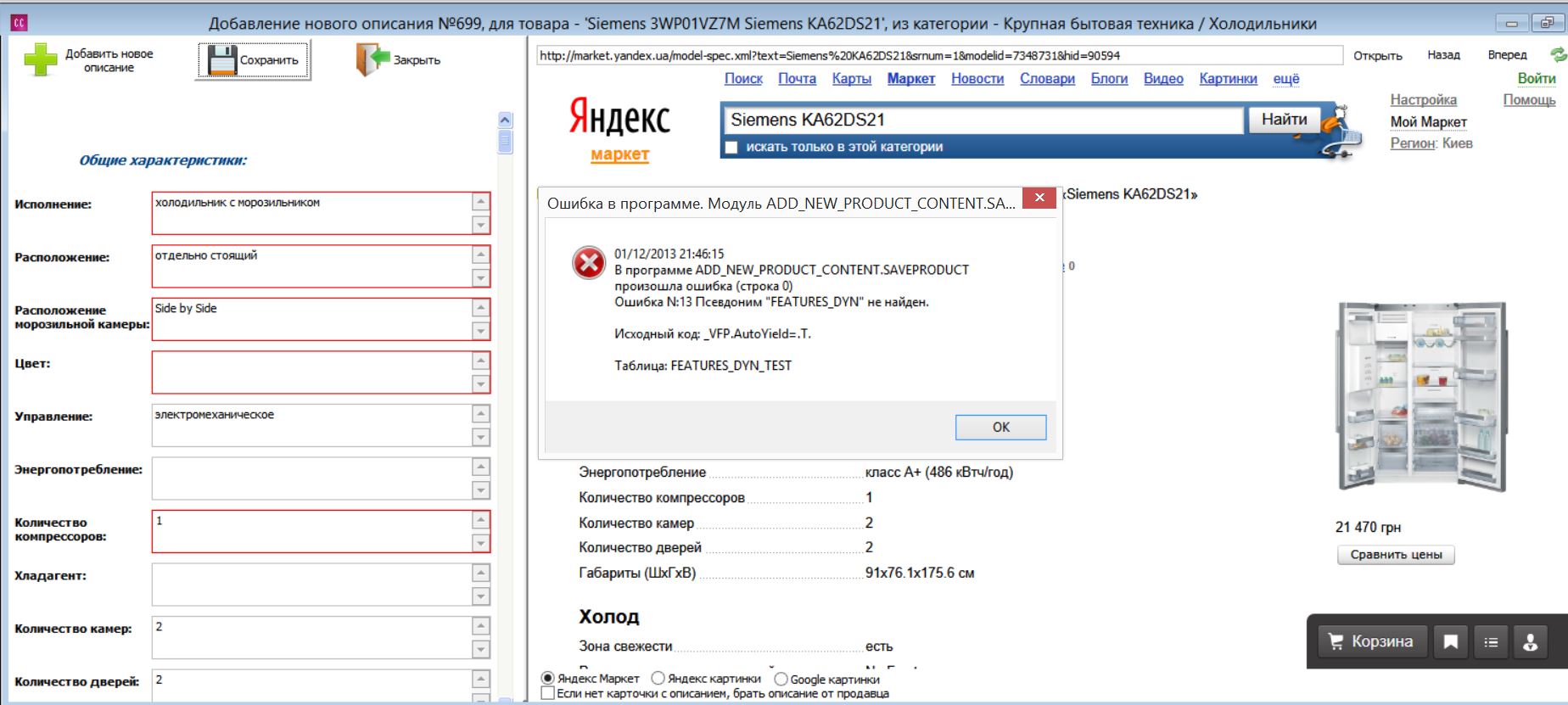This screenshot has height=705, width=1568.
Task: Close the error dialog with X button
Action: pos(1039,198)
